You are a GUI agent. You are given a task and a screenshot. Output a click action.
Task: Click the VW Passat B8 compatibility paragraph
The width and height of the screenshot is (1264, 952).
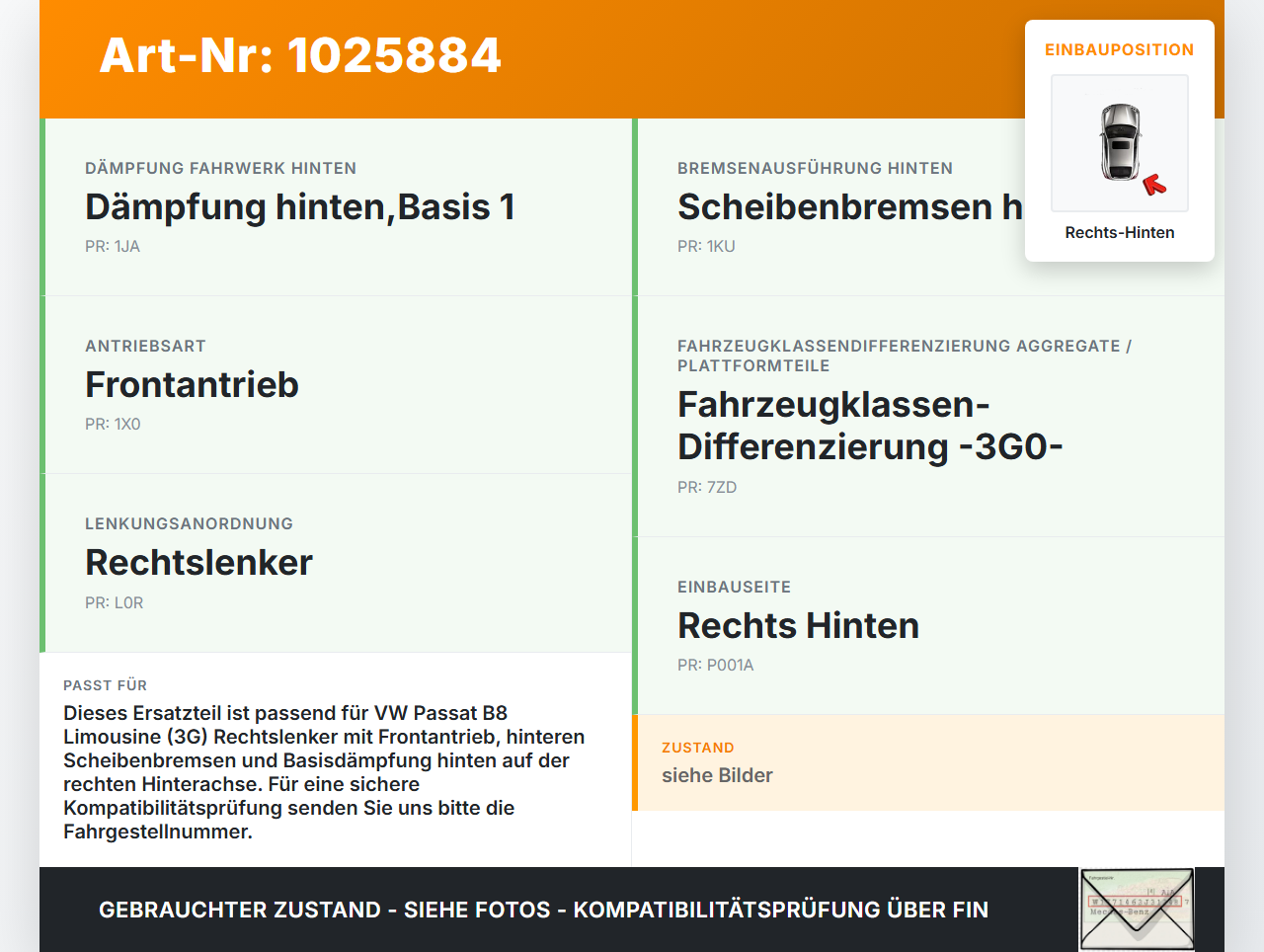tap(324, 772)
